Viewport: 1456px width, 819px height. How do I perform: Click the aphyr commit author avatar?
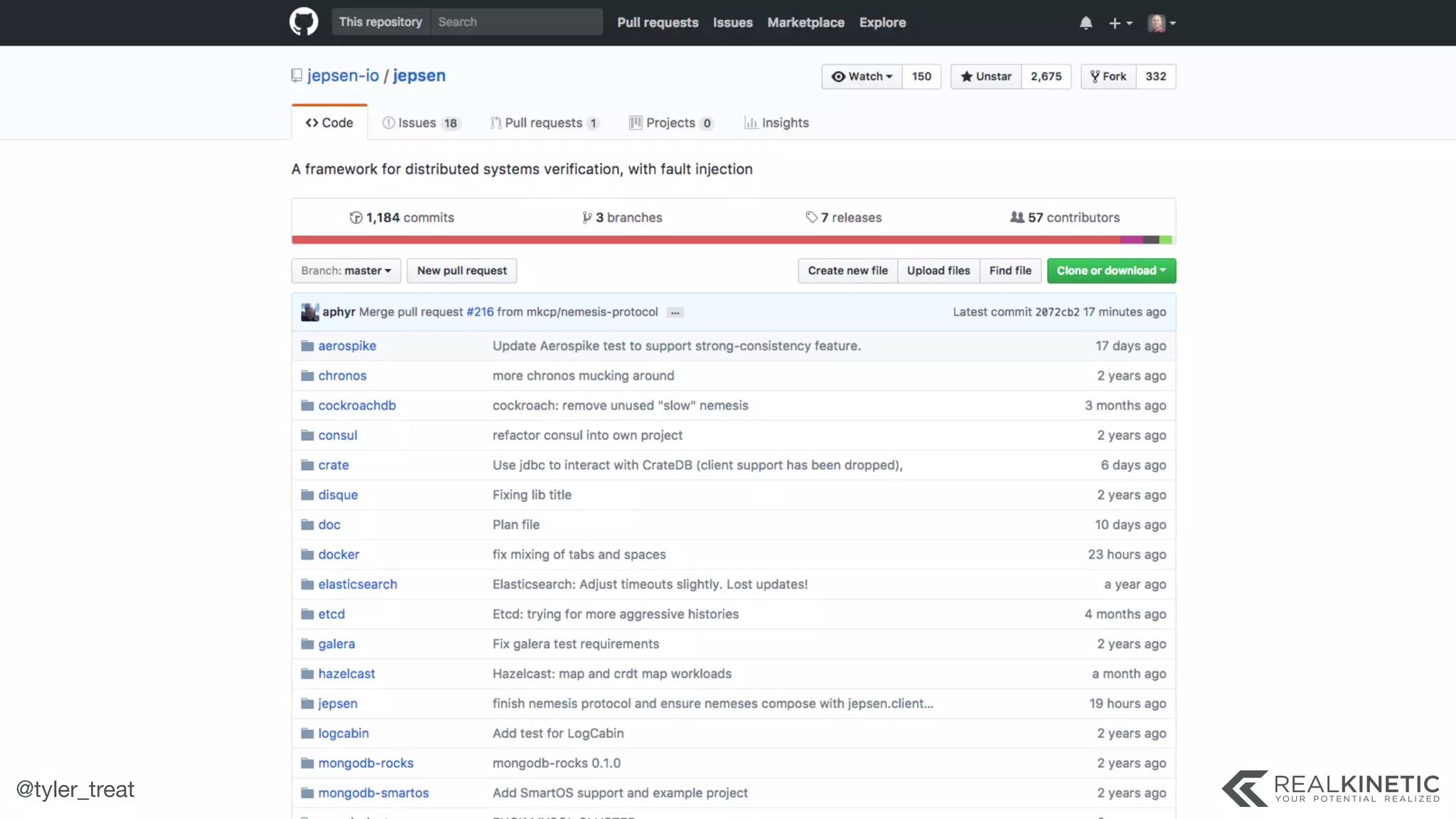point(309,312)
